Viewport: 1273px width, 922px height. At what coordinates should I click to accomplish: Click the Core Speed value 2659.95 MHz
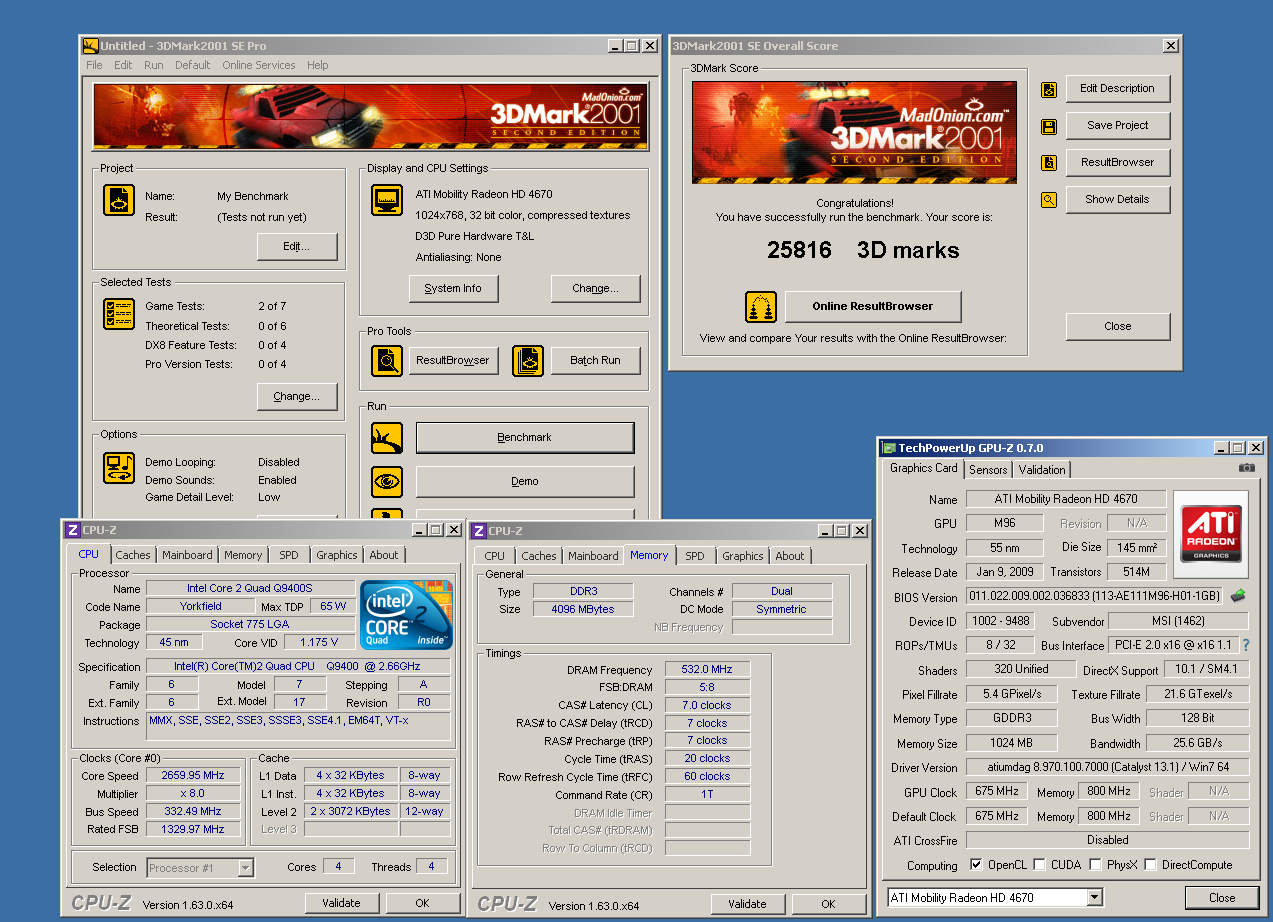(194, 775)
